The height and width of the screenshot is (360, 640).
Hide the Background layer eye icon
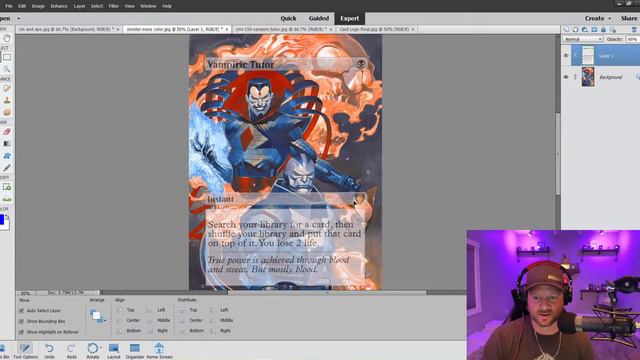coord(566,77)
